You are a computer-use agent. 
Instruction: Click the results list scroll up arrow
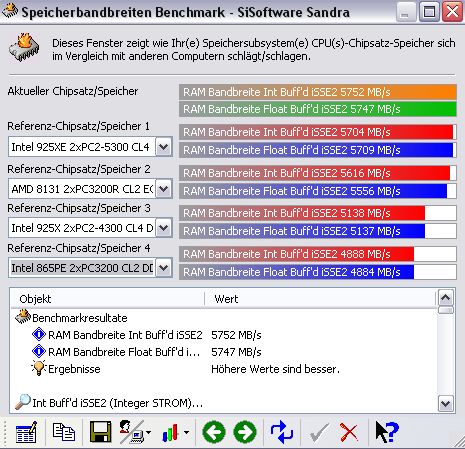tap(446, 298)
